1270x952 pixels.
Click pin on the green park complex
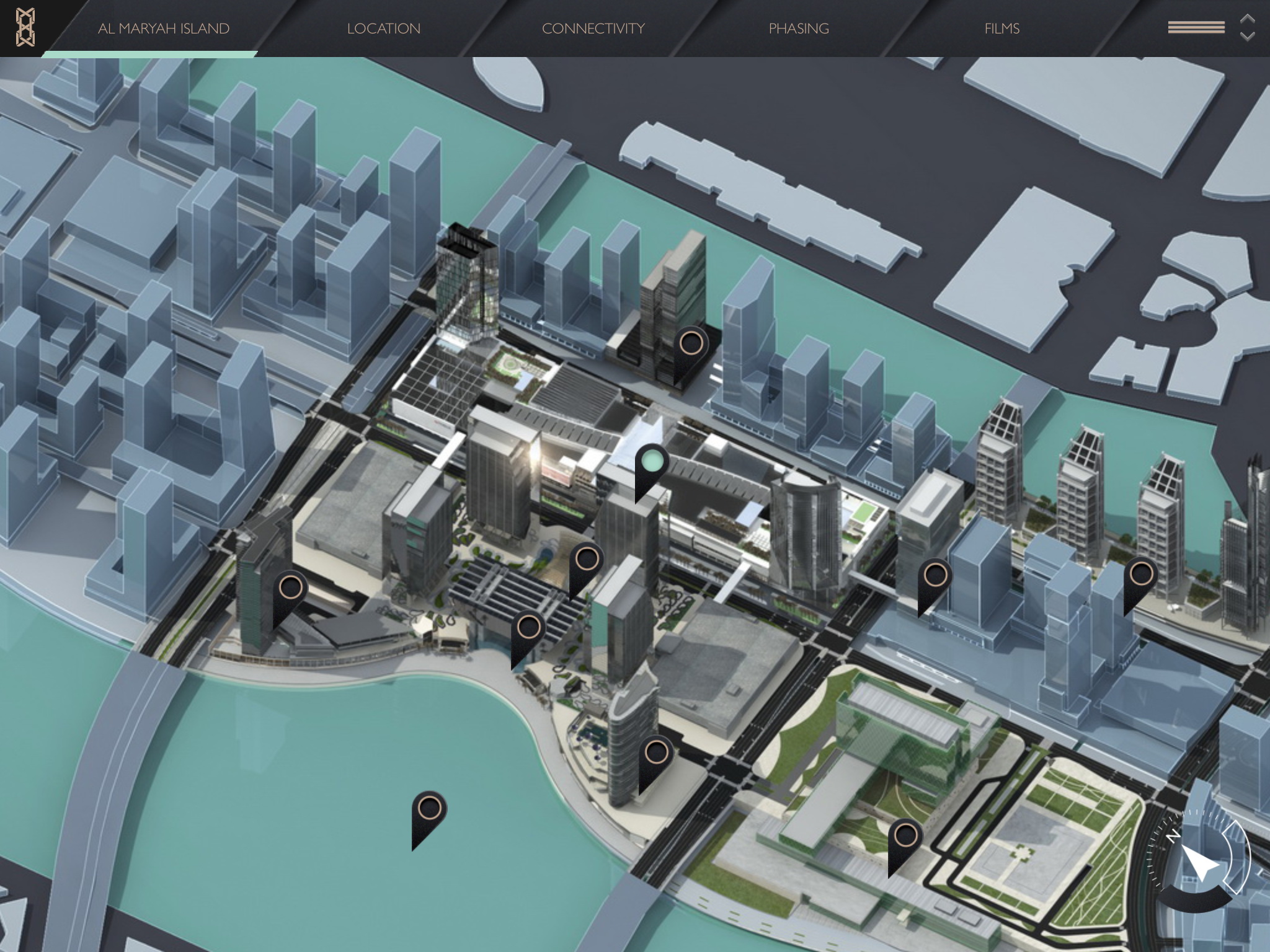905,835
